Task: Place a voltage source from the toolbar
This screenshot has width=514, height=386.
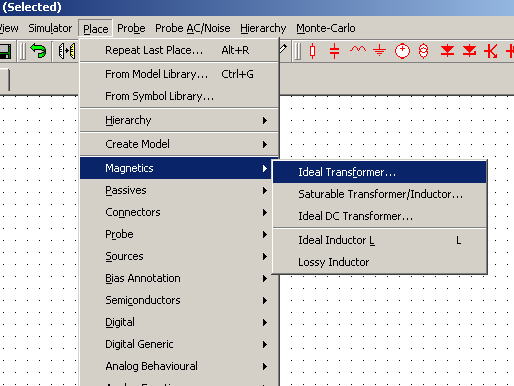Action: pyautogui.click(x=402, y=51)
